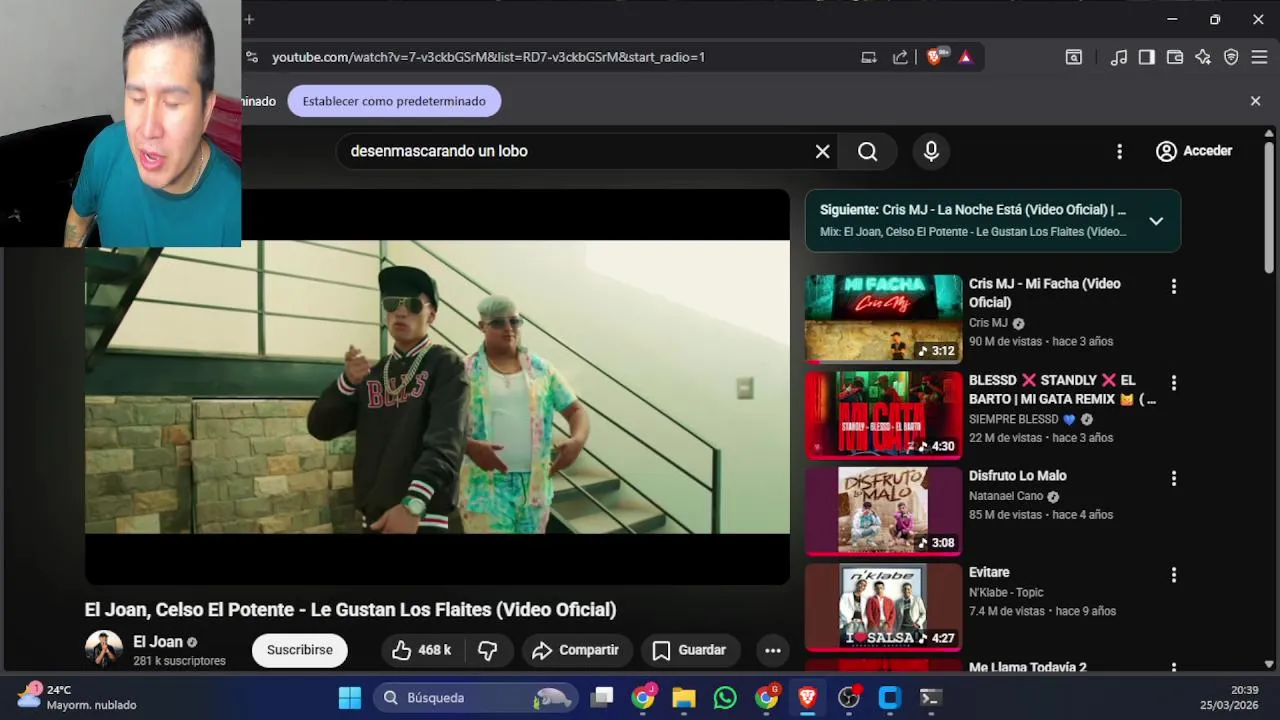
Task: Click the site settings icon beside the URL
Action: 252,57
